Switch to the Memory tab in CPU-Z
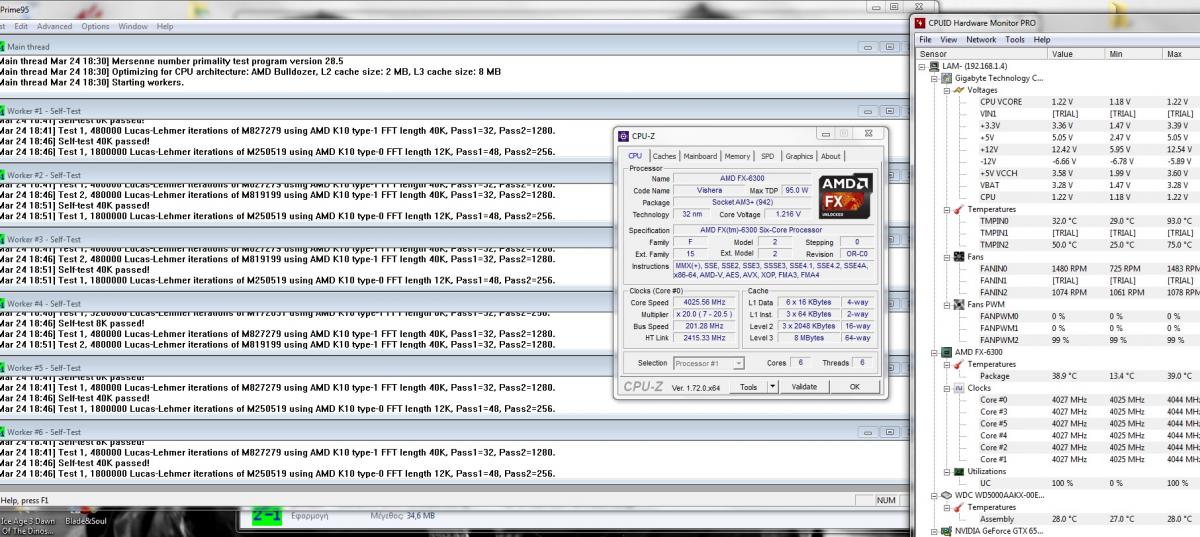 pyautogui.click(x=737, y=156)
